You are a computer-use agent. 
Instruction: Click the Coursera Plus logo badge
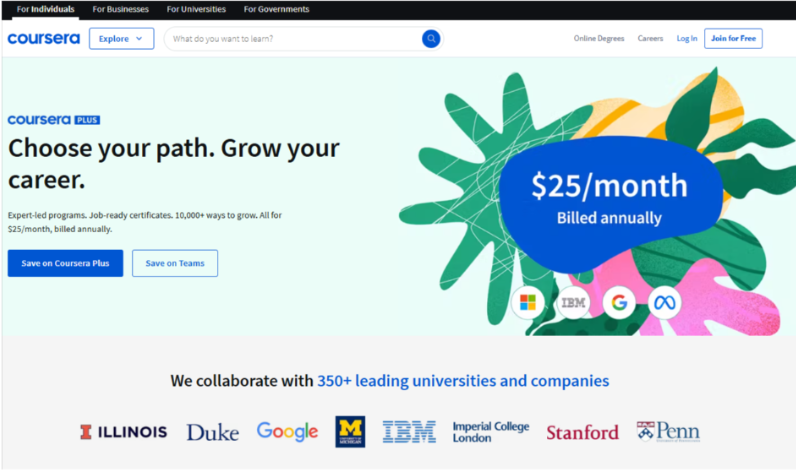[x=54, y=120]
